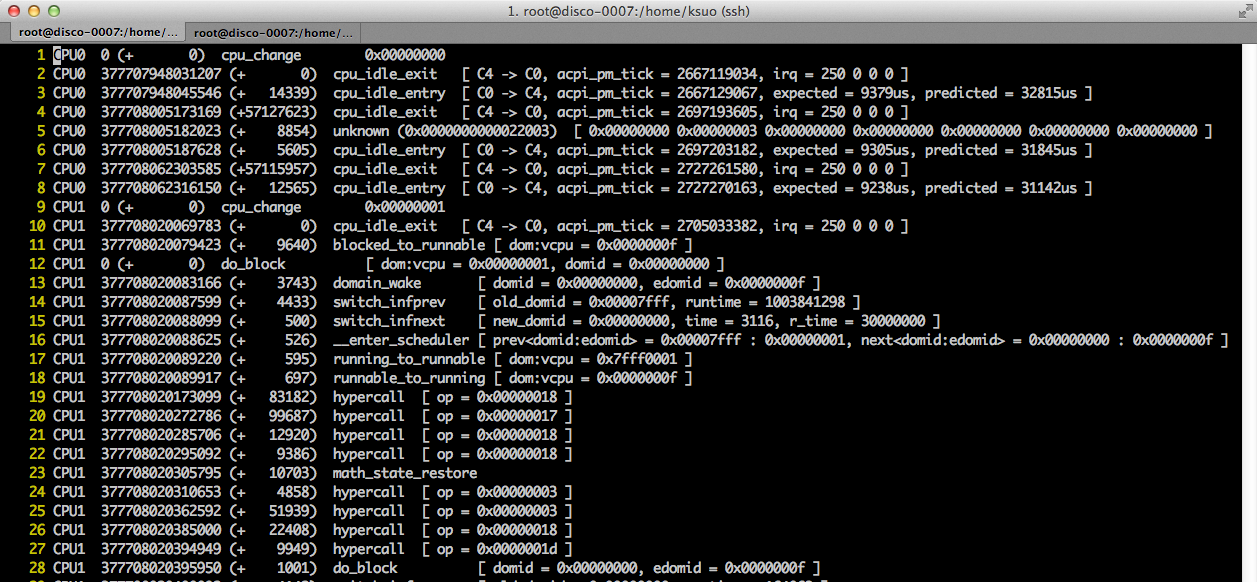Click the window title showing ssh session
The height and width of the screenshot is (582, 1257).
tap(628, 11)
